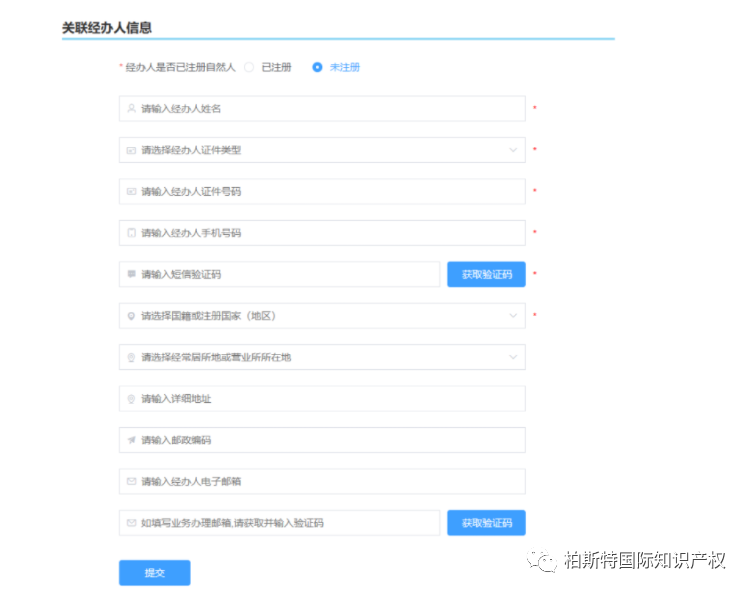Image resolution: width=750 pixels, height=594 pixels.
Task: Click the paper plane icon in 邮政编码 field
Action: coord(131,440)
